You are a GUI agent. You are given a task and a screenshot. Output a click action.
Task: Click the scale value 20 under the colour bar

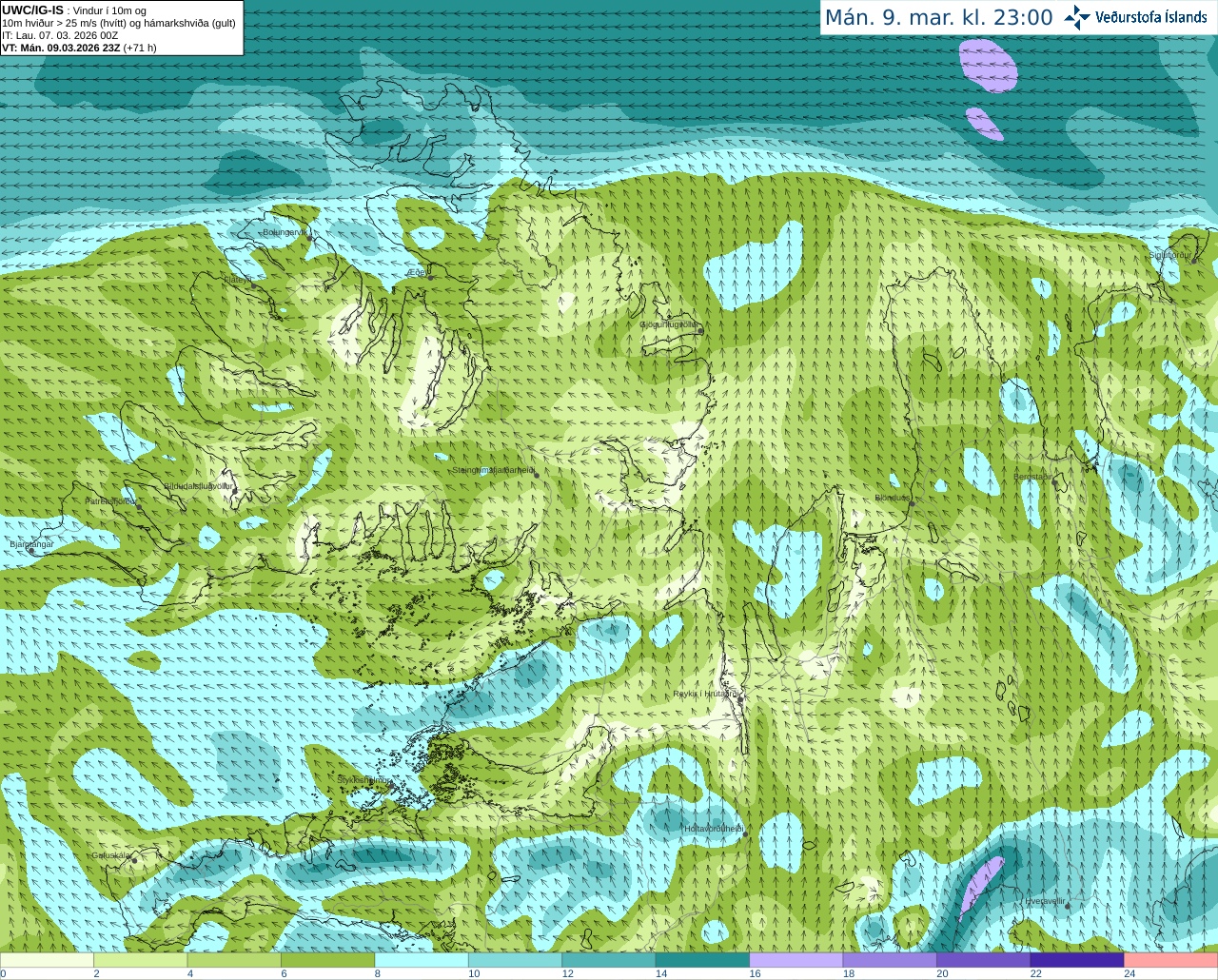pos(942,973)
